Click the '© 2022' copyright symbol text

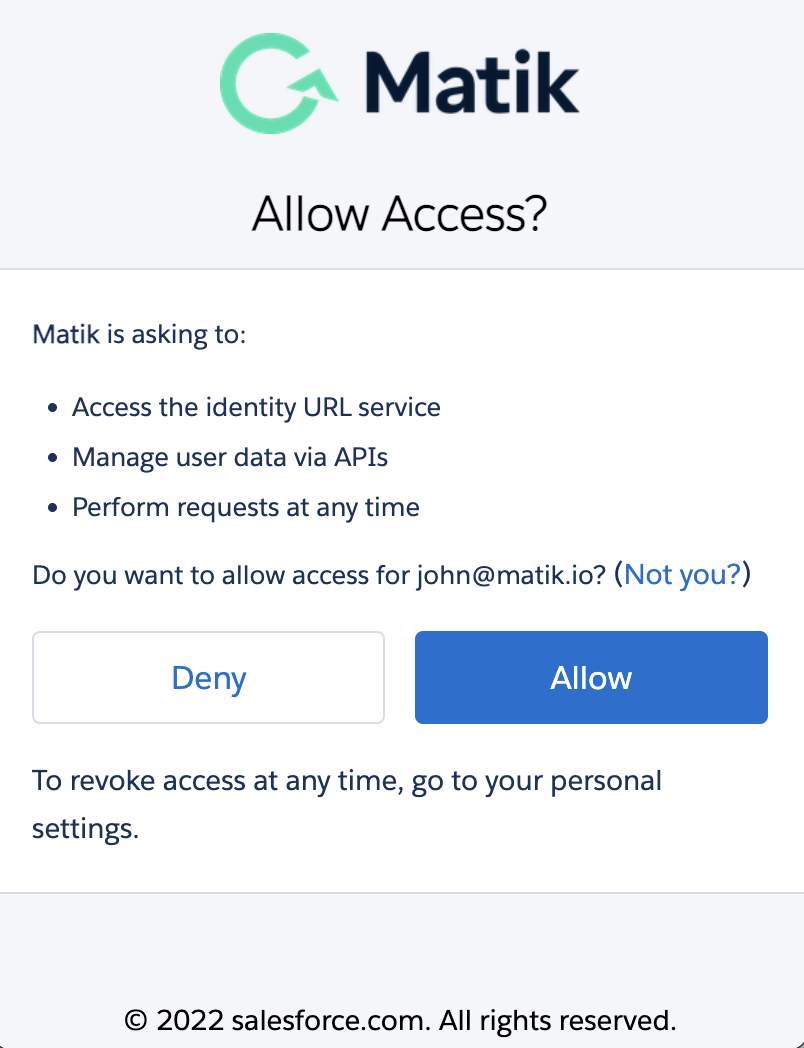pos(174,1020)
